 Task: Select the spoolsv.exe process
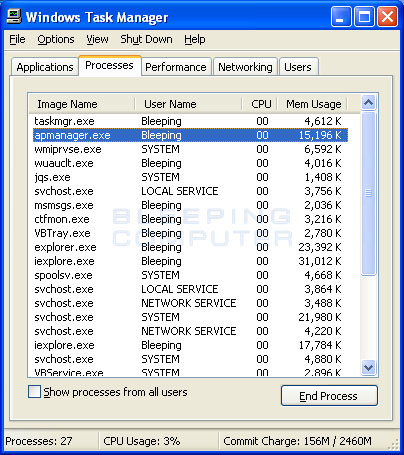[x=190, y=275]
